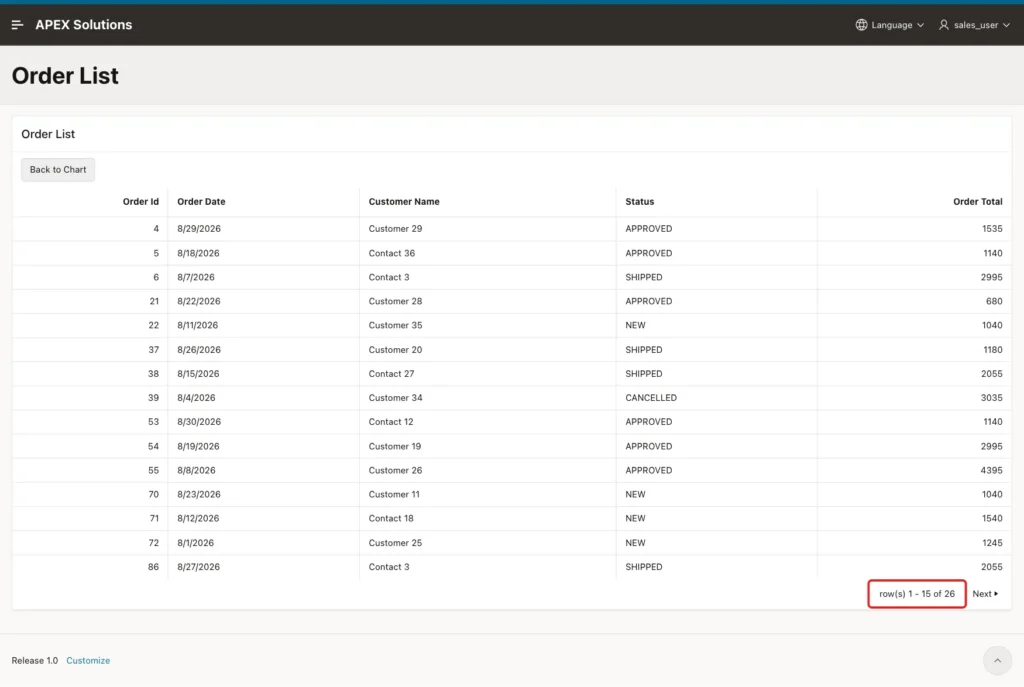Select the Customer 29 cell

395,229
